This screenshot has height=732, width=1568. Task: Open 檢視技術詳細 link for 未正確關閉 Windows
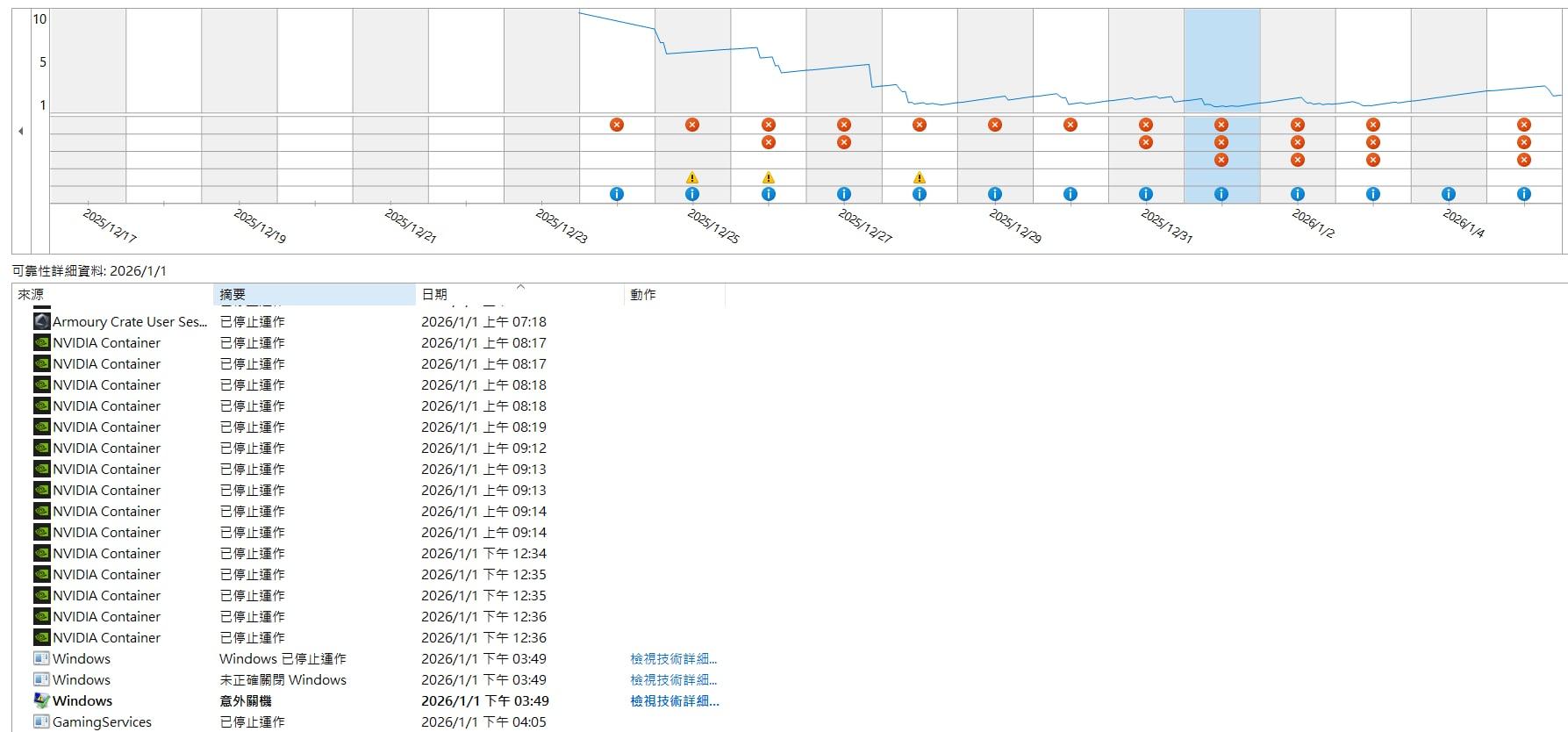(x=673, y=679)
